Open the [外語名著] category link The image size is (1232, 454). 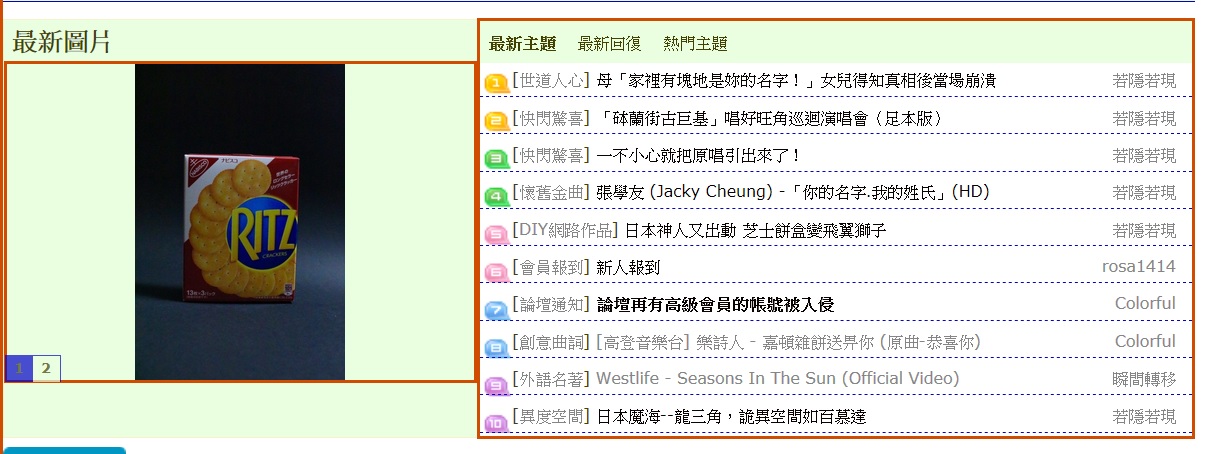[x=551, y=379]
